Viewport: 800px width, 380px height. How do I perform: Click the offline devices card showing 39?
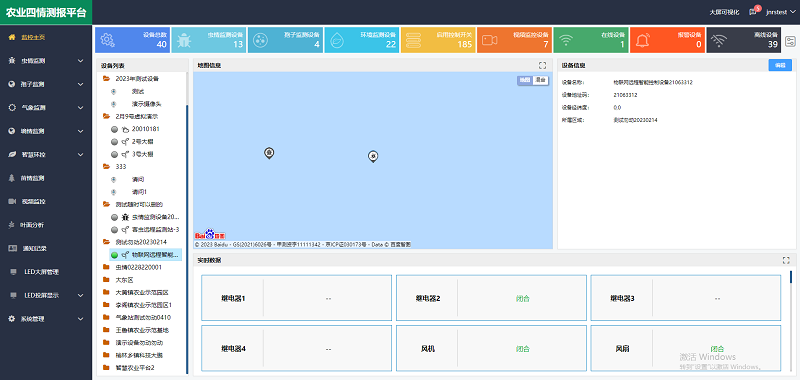point(743,40)
